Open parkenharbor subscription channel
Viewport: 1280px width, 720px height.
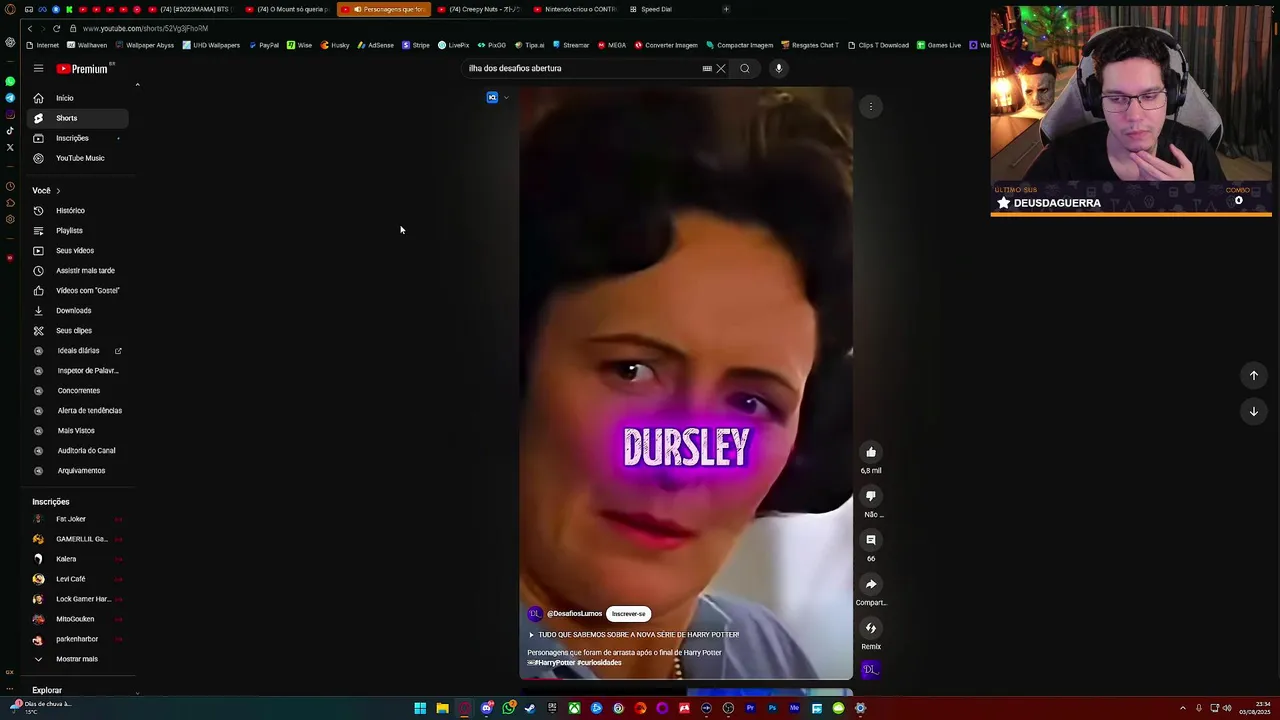click(78, 639)
